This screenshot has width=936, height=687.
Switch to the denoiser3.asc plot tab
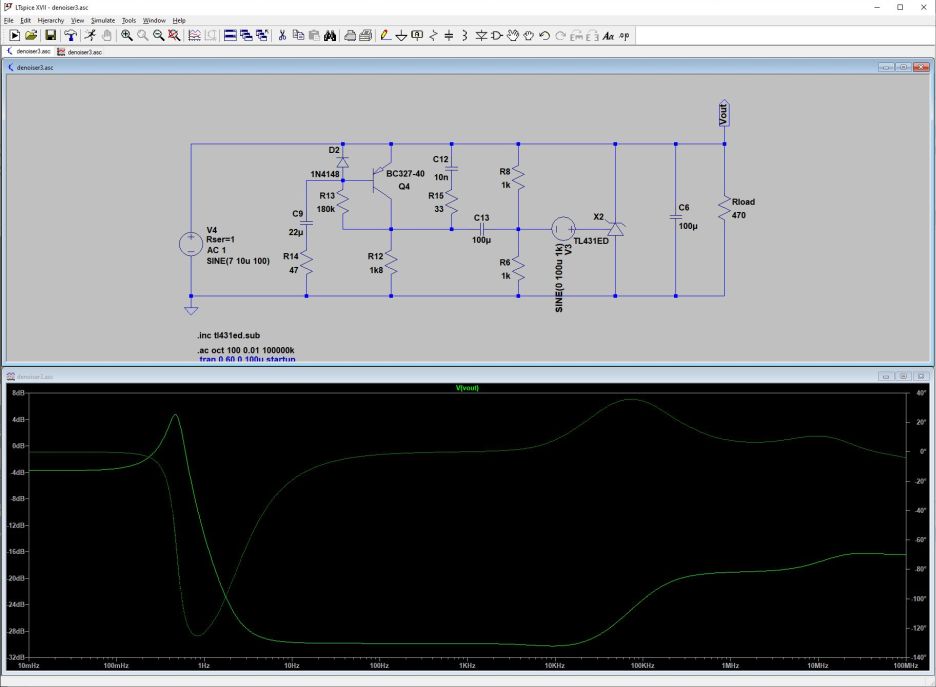point(79,52)
